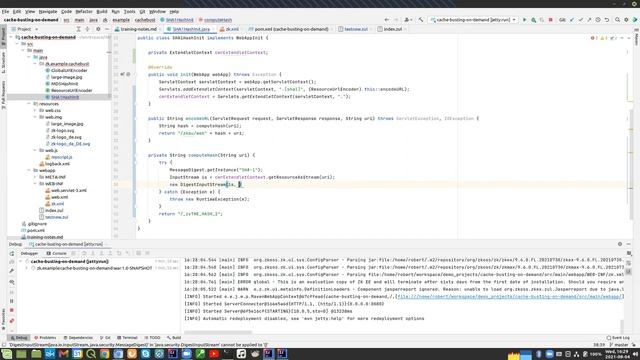Collapse the webapp folder node
Viewport: 640px width, 360px height.
pyautogui.click(x=29, y=170)
